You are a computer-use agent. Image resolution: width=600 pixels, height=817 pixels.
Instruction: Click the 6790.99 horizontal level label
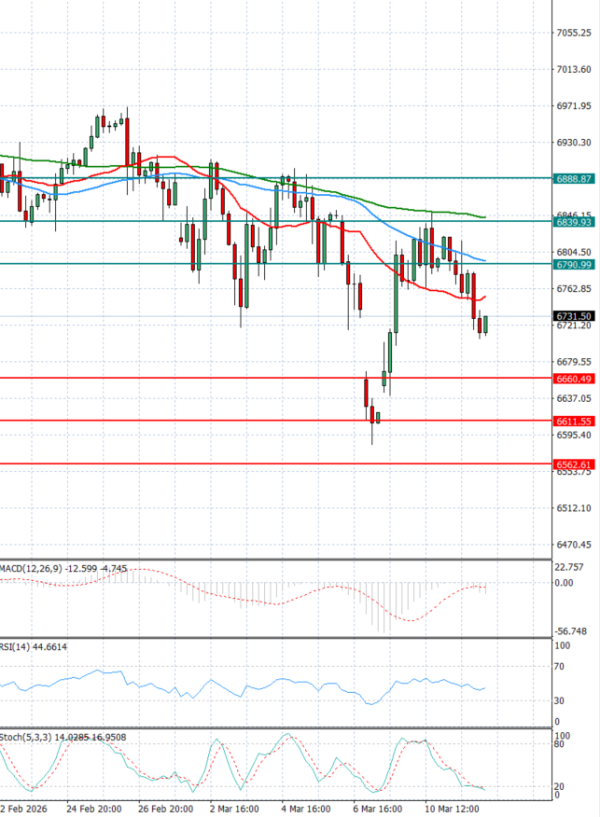(x=574, y=264)
